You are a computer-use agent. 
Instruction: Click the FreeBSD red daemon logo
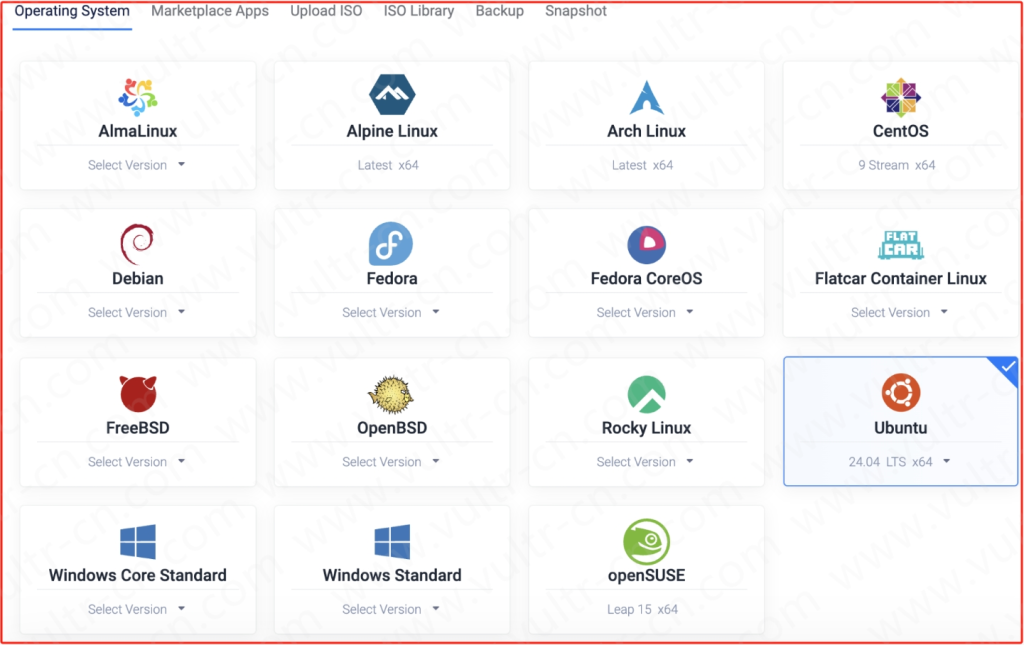138,394
